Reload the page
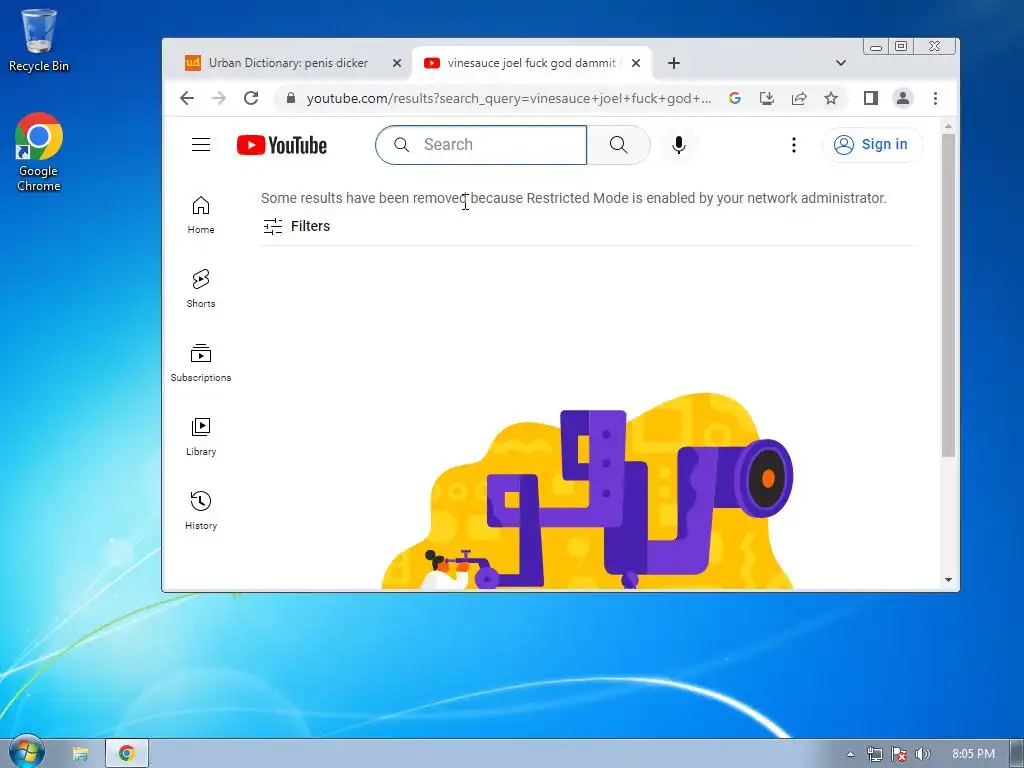1024x768 pixels. tap(251, 98)
